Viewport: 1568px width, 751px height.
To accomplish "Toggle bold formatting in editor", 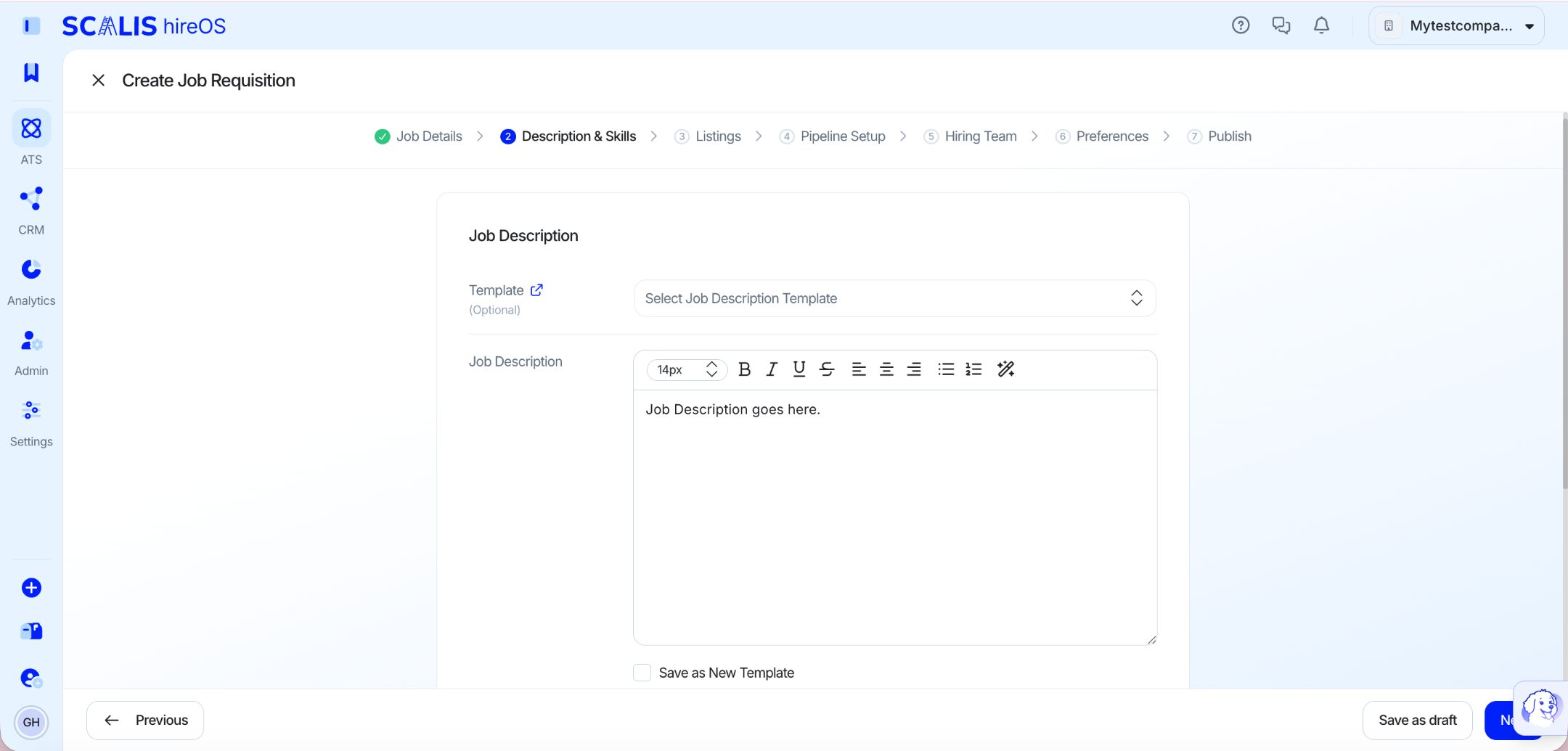I will coord(744,369).
